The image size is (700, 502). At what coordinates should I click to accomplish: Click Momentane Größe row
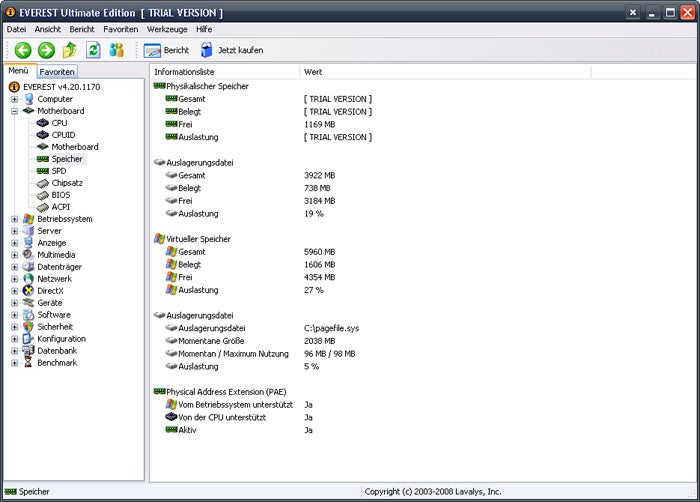[x=211, y=341]
